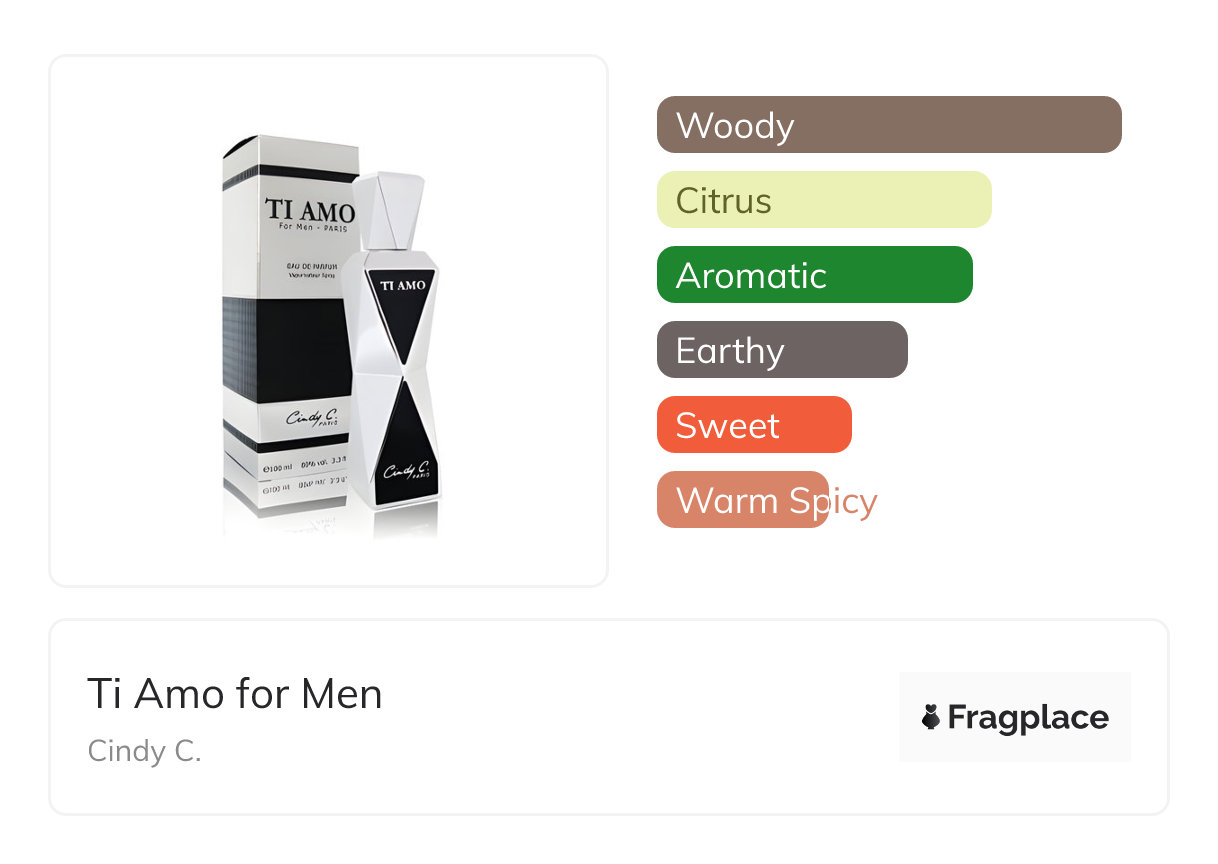Click the Citrus accord bar
The width and height of the screenshot is (1218, 864).
point(823,200)
